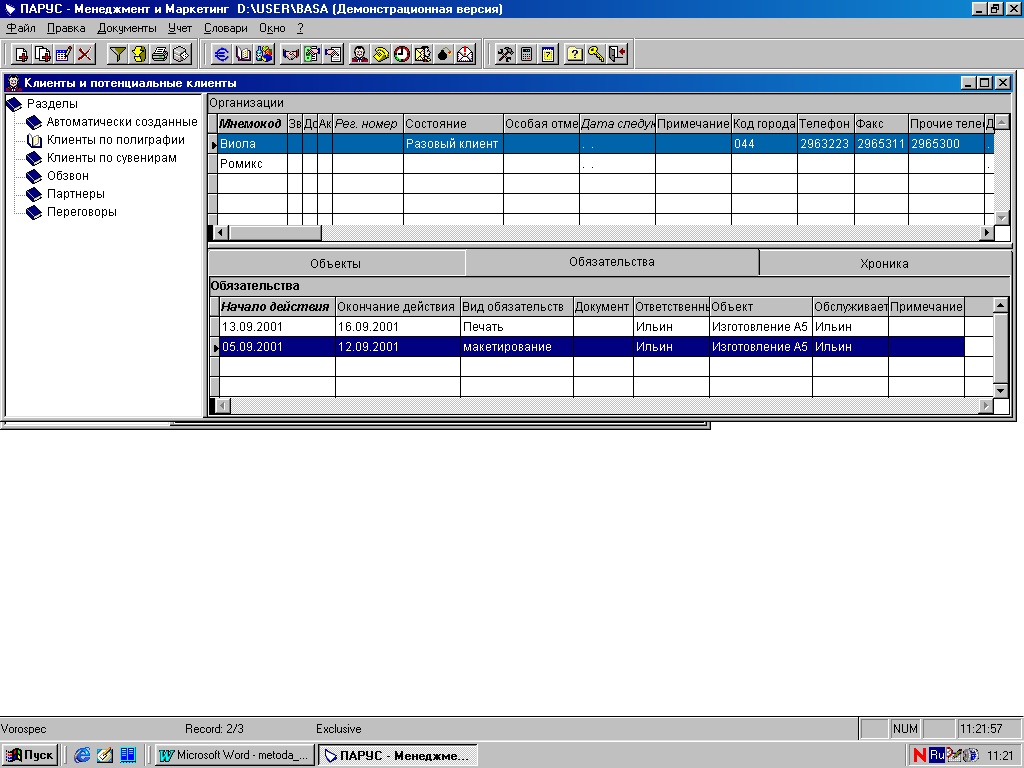
Task: Click the red clock schedule icon
Action: tap(402, 54)
